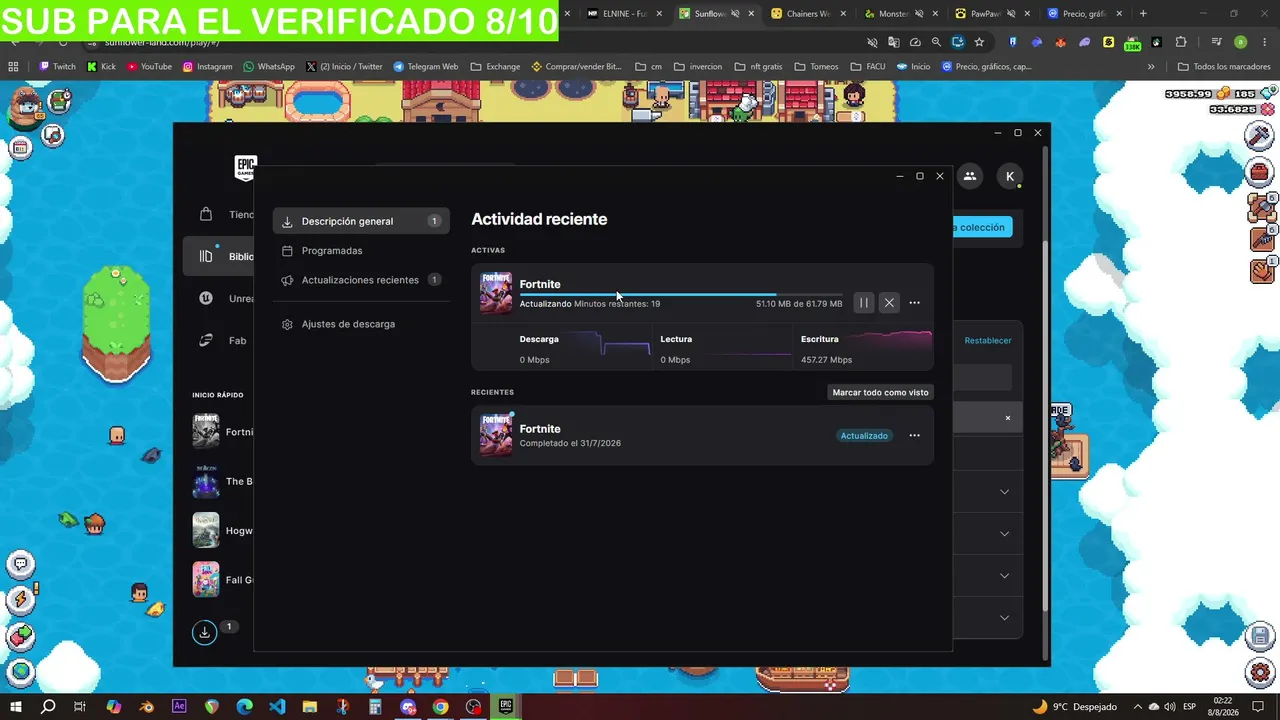Open the YouTube bookmark
Image resolution: width=1280 pixels, height=720 pixels.
click(x=149, y=67)
